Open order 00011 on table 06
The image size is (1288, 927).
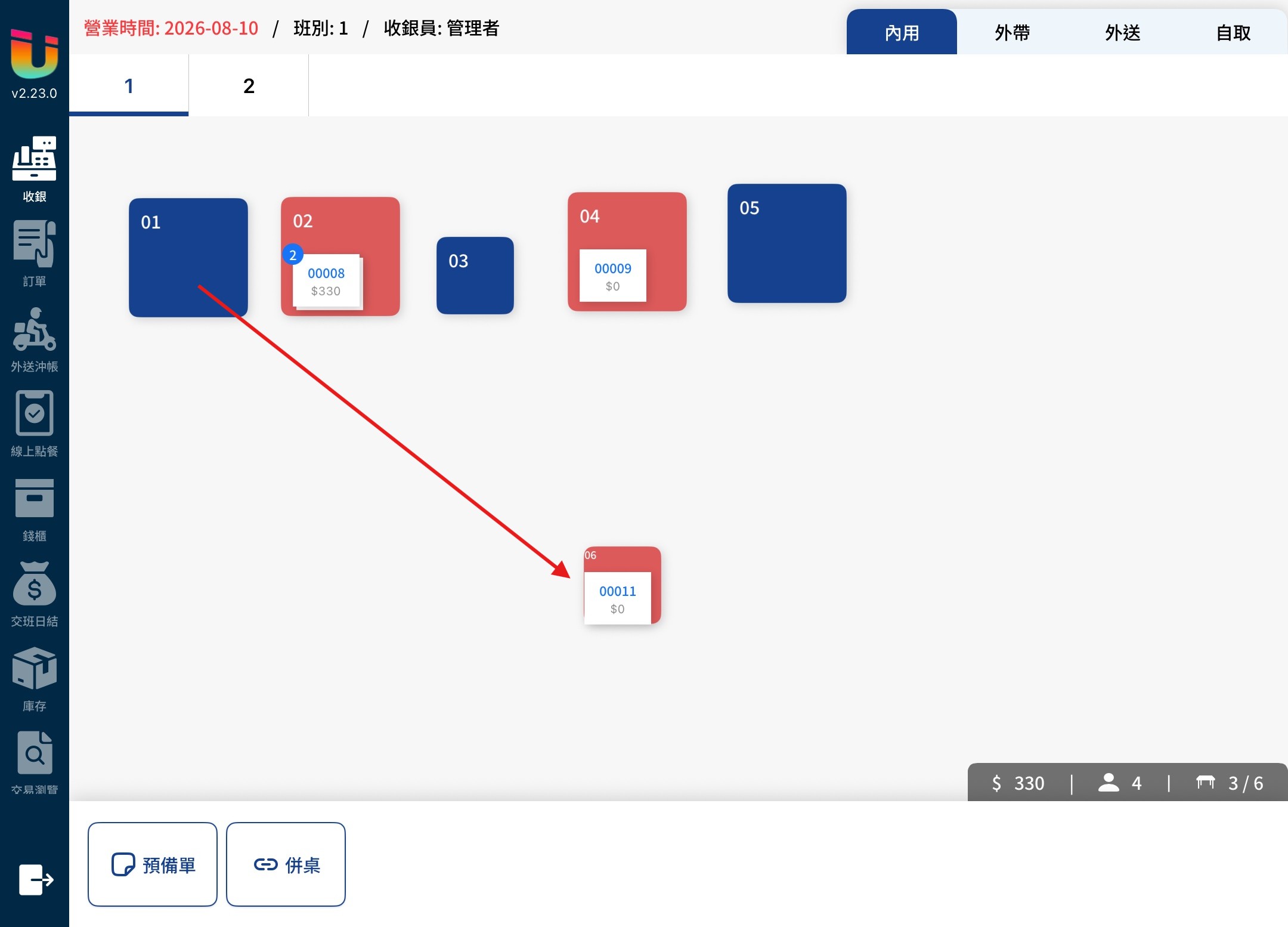(x=617, y=598)
